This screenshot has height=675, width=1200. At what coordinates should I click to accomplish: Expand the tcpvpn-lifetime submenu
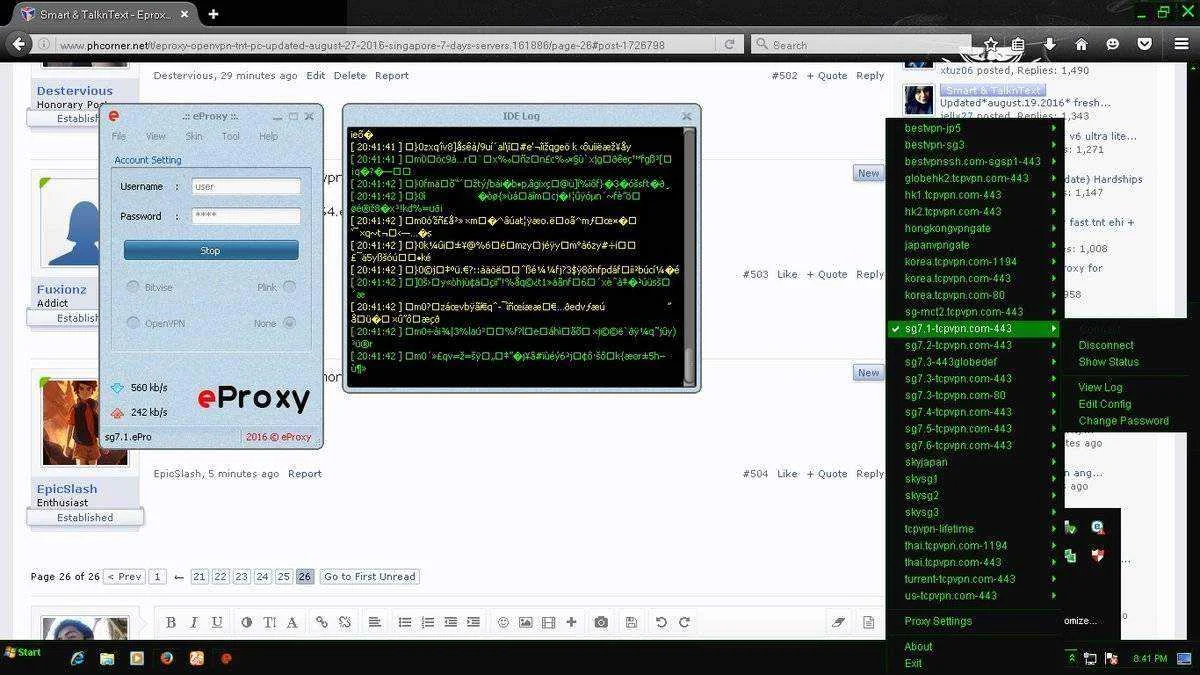pyautogui.click(x=974, y=529)
